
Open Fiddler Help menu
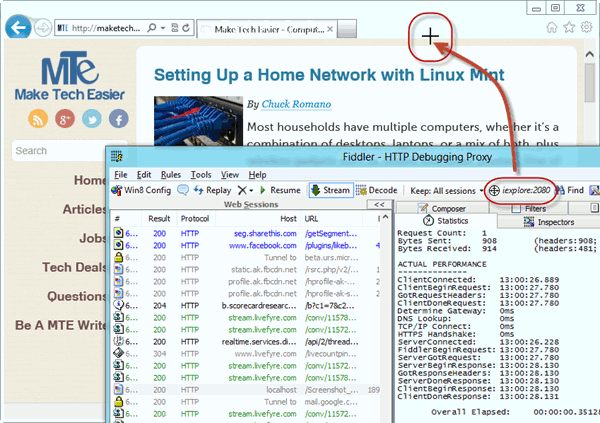(x=257, y=175)
